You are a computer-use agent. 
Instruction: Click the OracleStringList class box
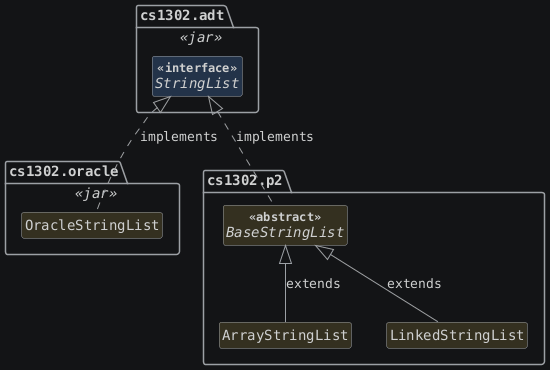click(x=92, y=225)
